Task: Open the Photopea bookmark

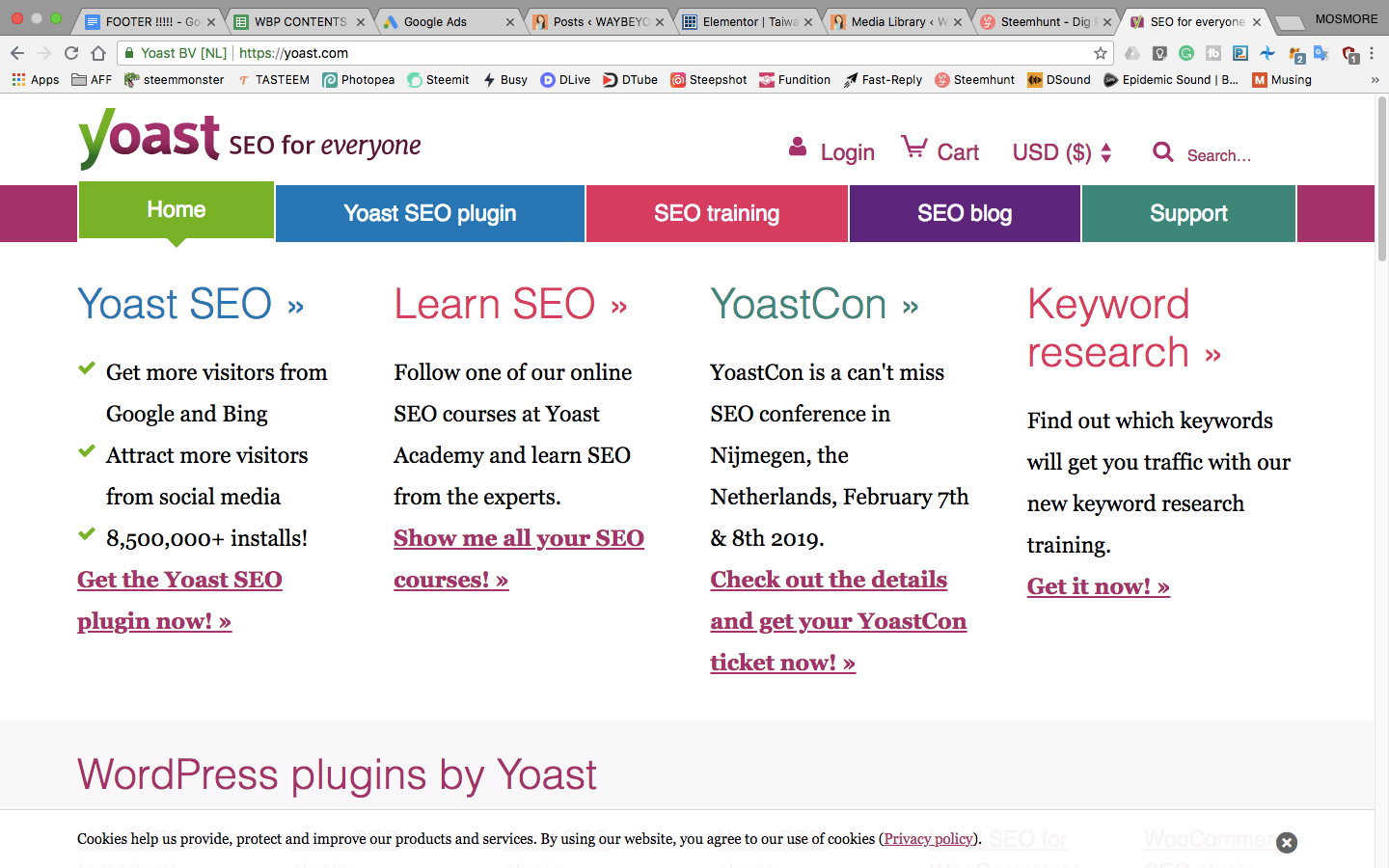Action: (x=359, y=80)
